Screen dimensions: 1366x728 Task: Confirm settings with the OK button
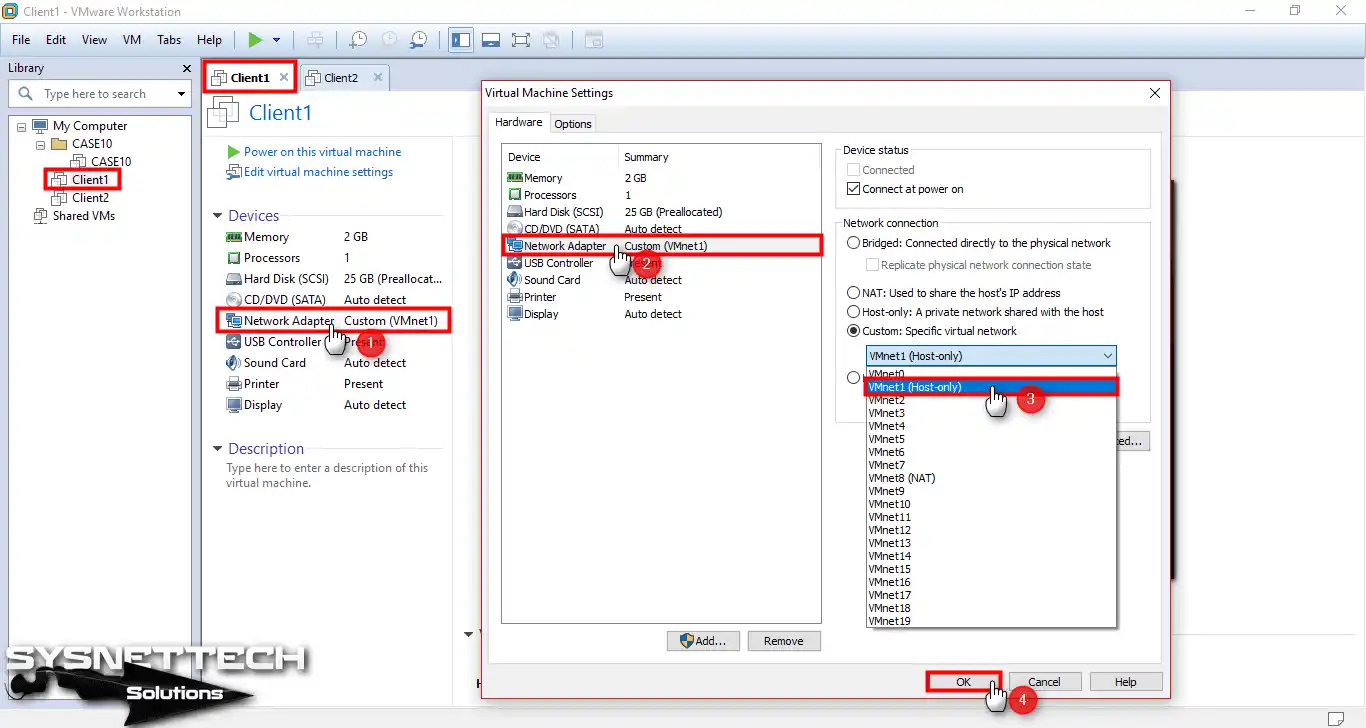click(962, 681)
